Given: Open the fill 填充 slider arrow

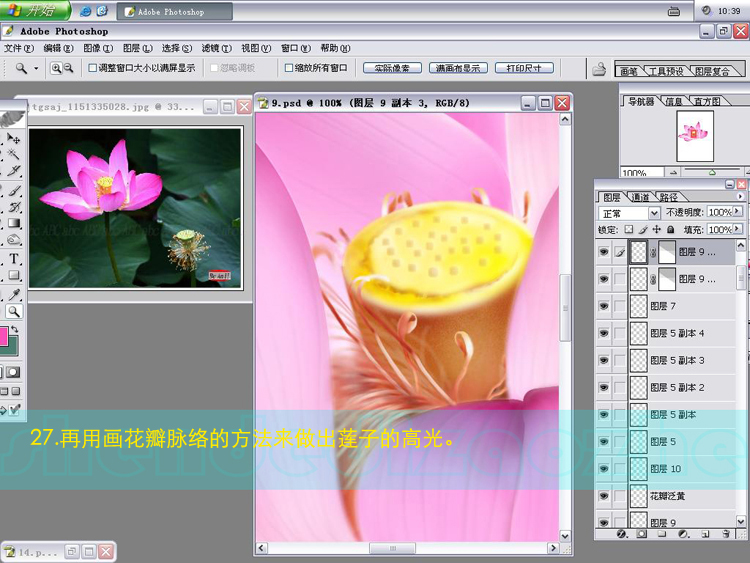Looking at the screenshot, I should [x=737, y=229].
